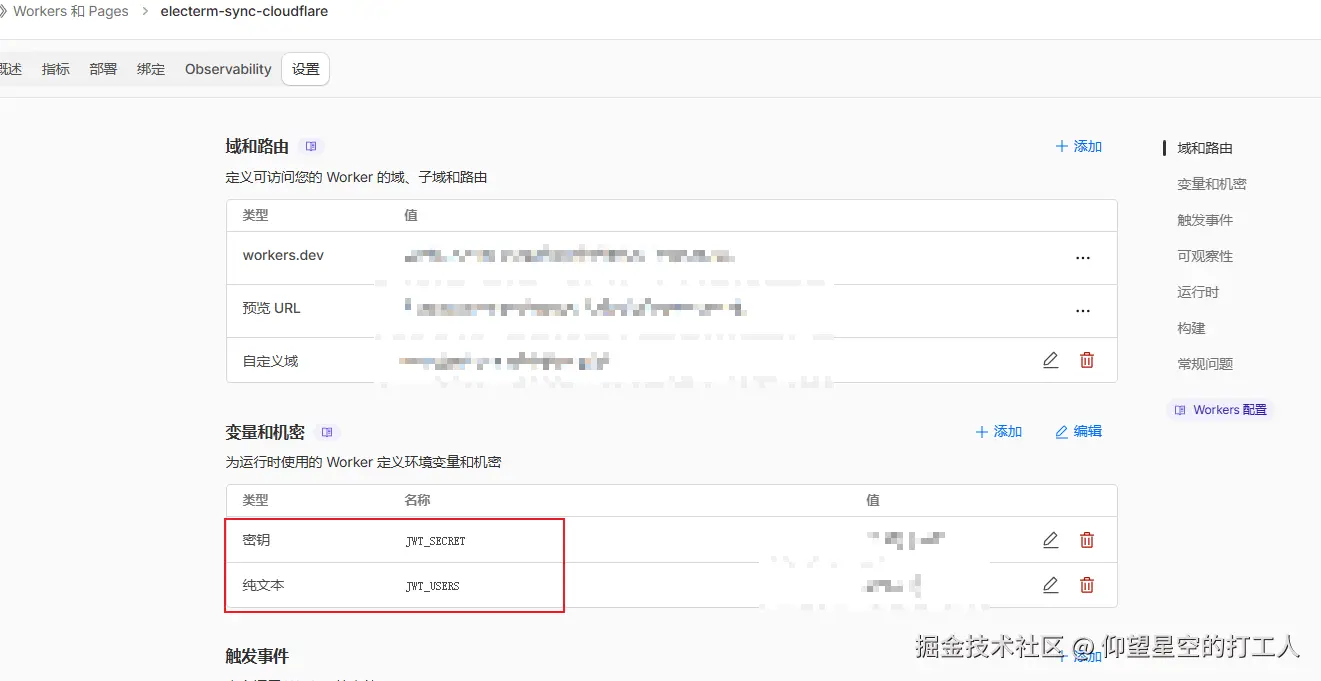Select the JWT_USERS name cell
Viewport: 1321px width, 681px height.
click(x=432, y=586)
